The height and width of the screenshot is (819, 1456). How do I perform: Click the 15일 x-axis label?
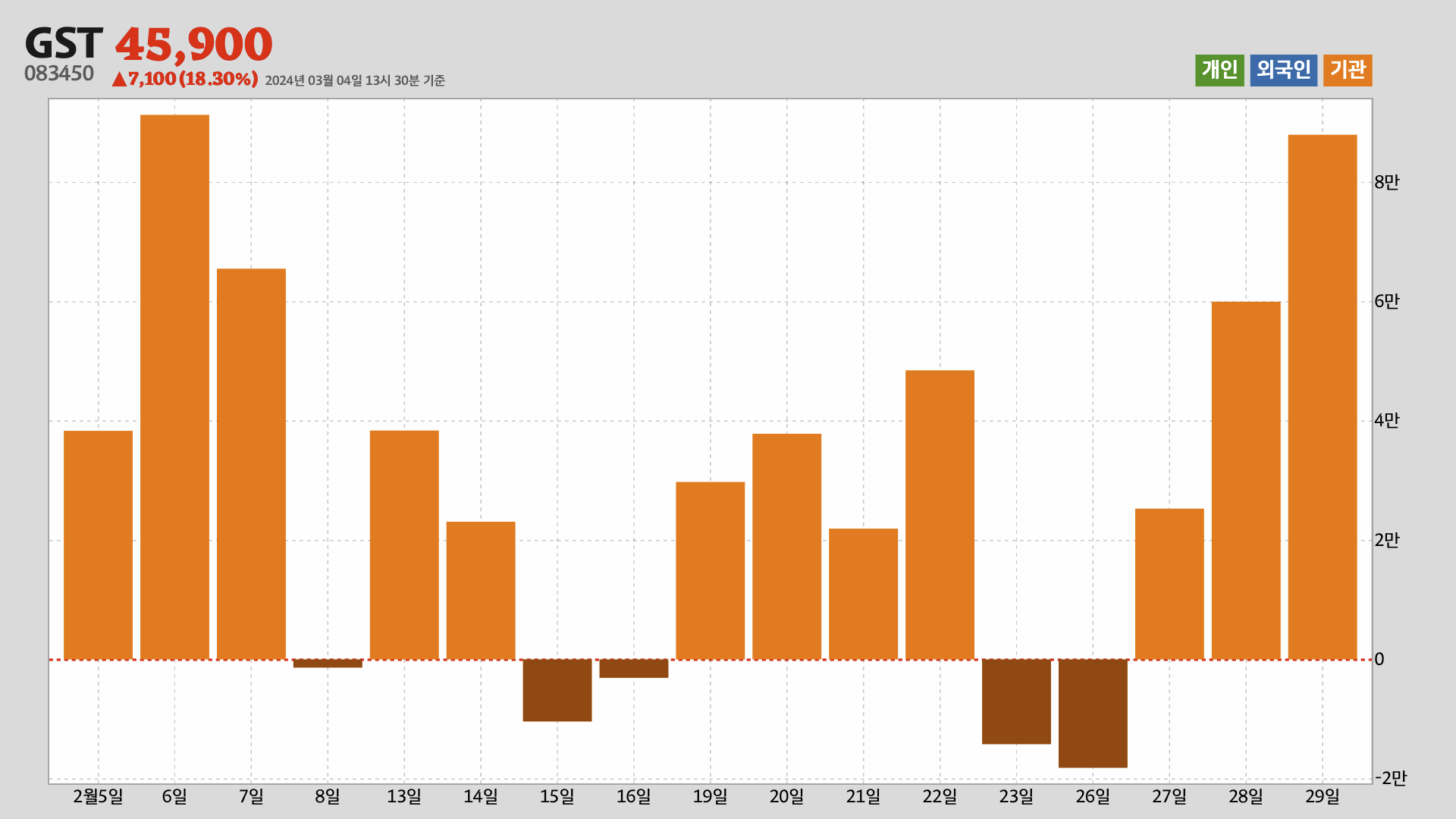[557, 796]
